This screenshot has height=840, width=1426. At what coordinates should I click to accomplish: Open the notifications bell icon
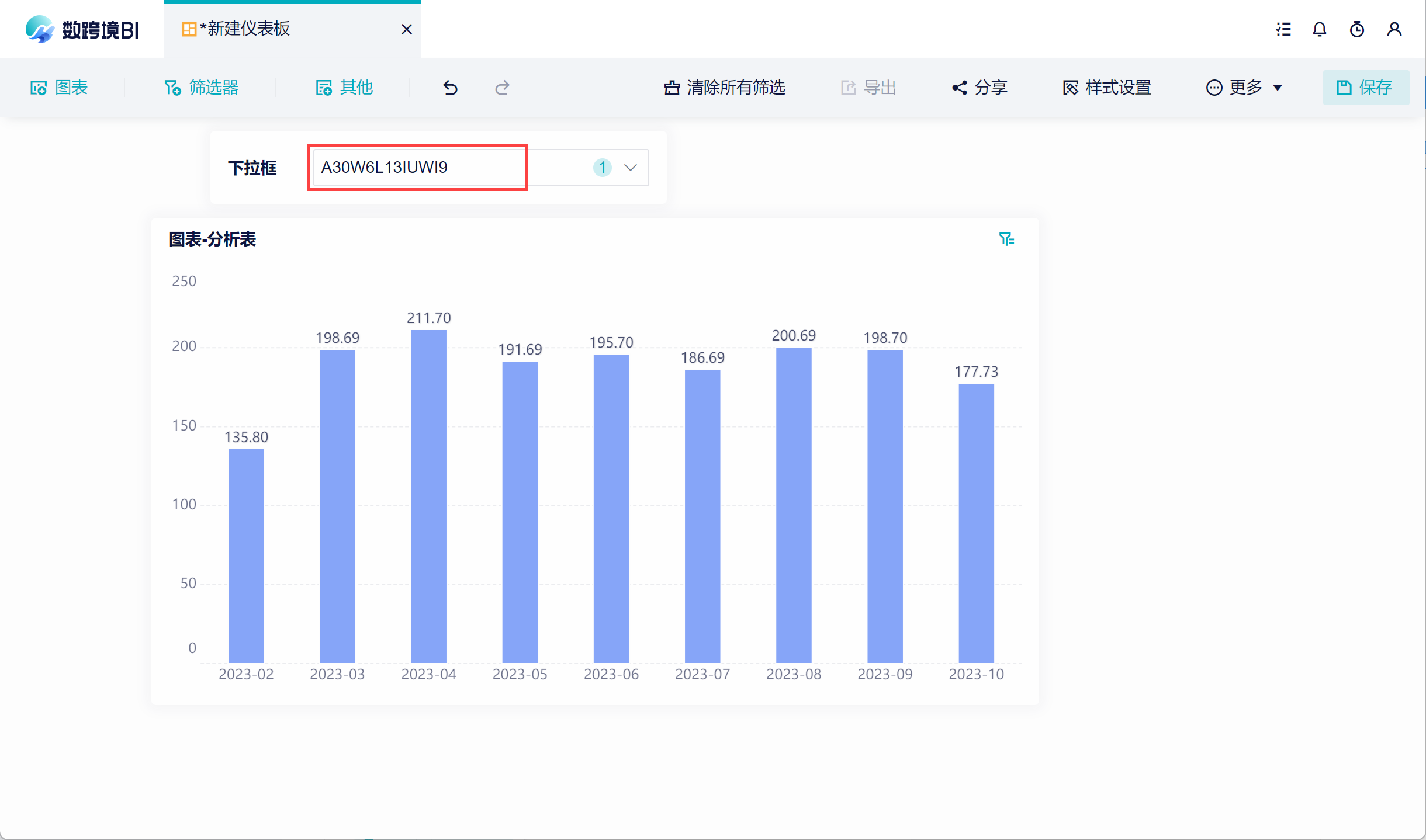[1319, 29]
